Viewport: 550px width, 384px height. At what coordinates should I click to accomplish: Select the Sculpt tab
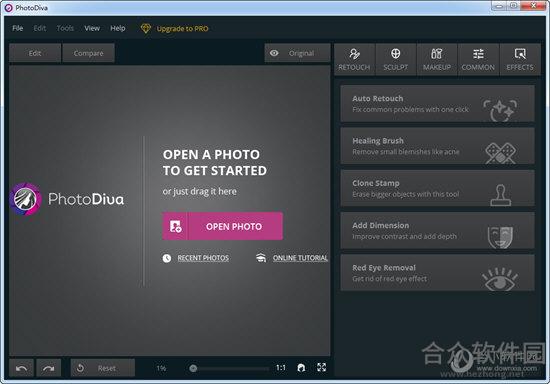tap(396, 60)
